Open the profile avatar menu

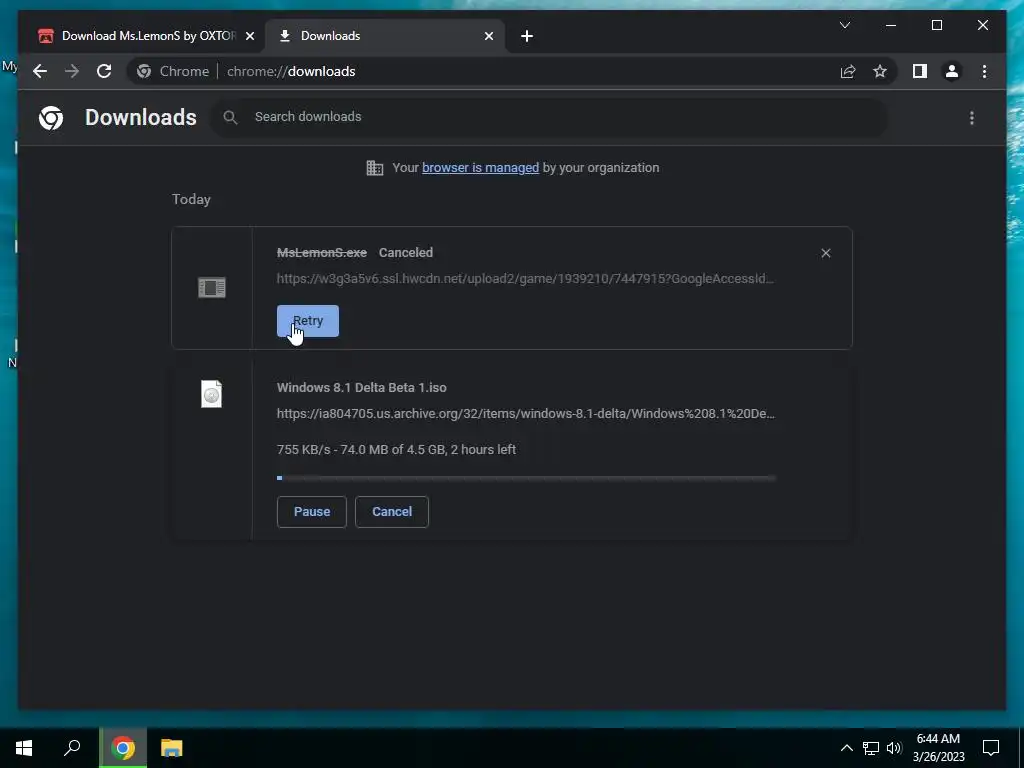[x=952, y=71]
